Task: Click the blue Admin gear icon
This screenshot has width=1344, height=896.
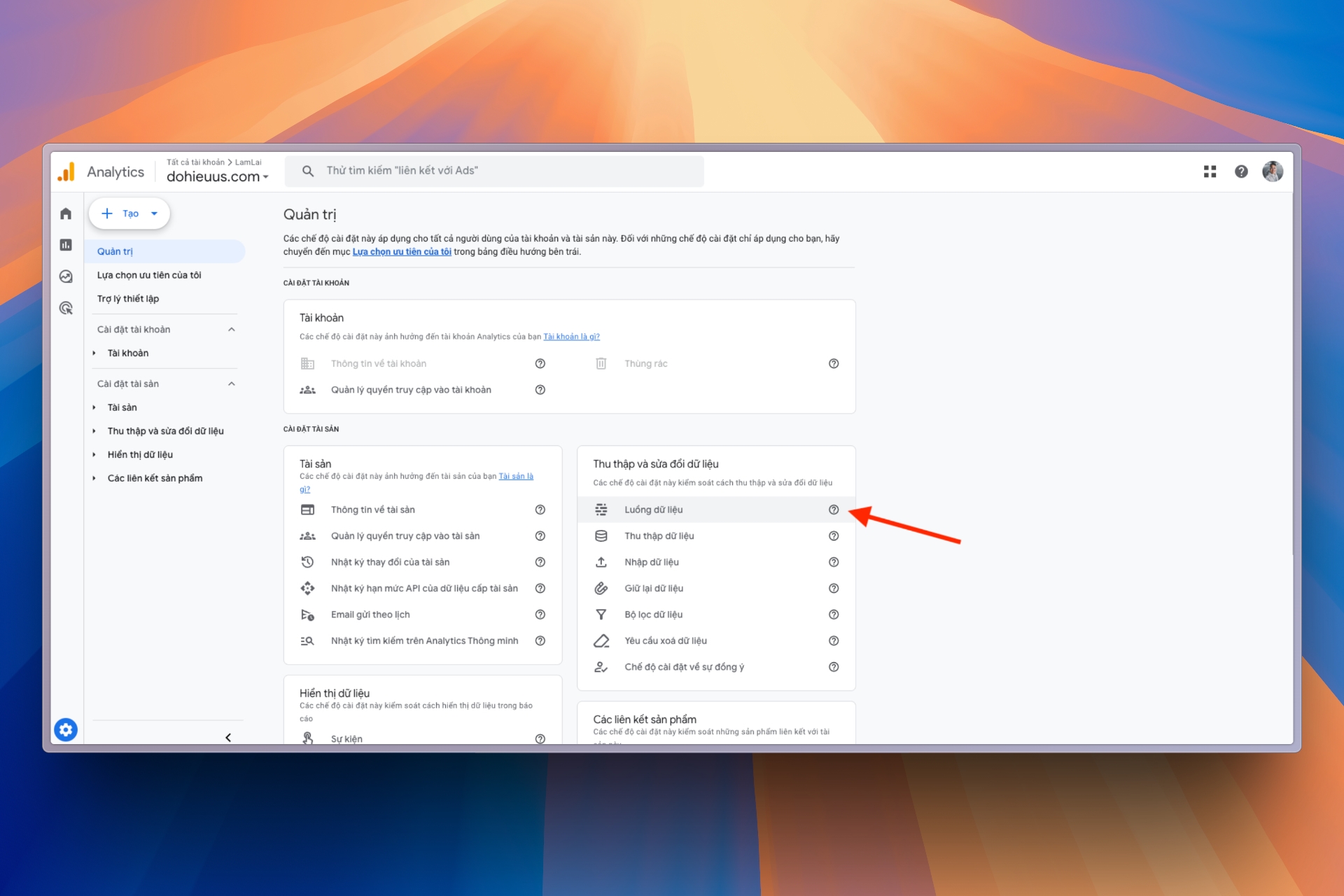Action: (x=66, y=730)
